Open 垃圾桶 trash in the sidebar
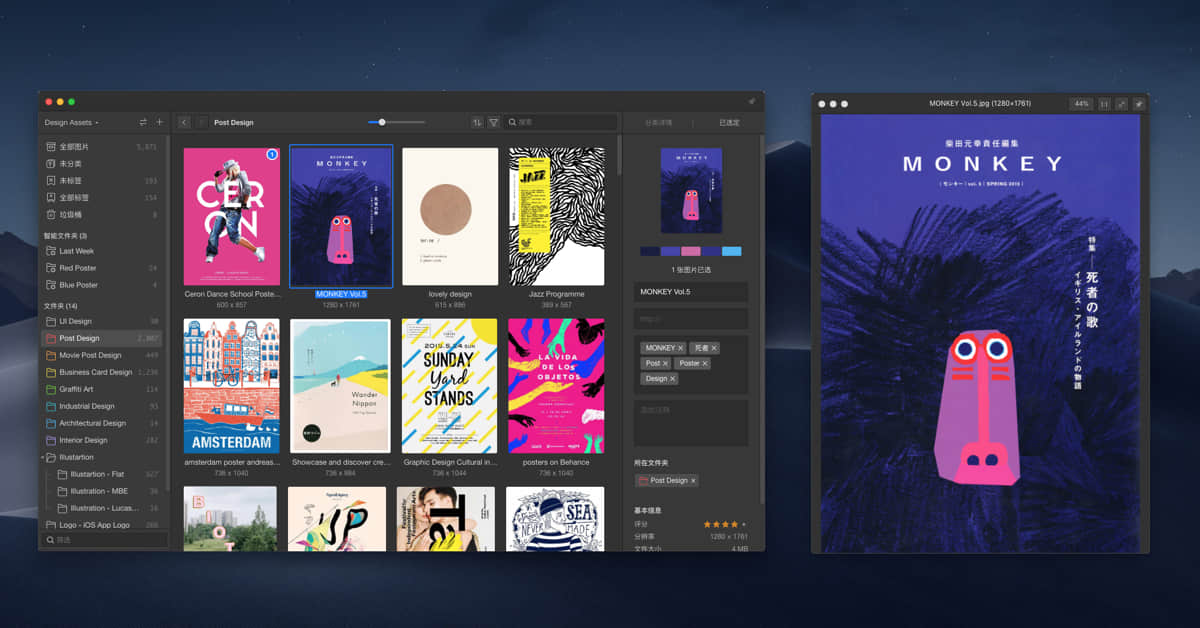Image resolution: width=1200 pixels, height=628 pixels. click(x=102, y=215)
